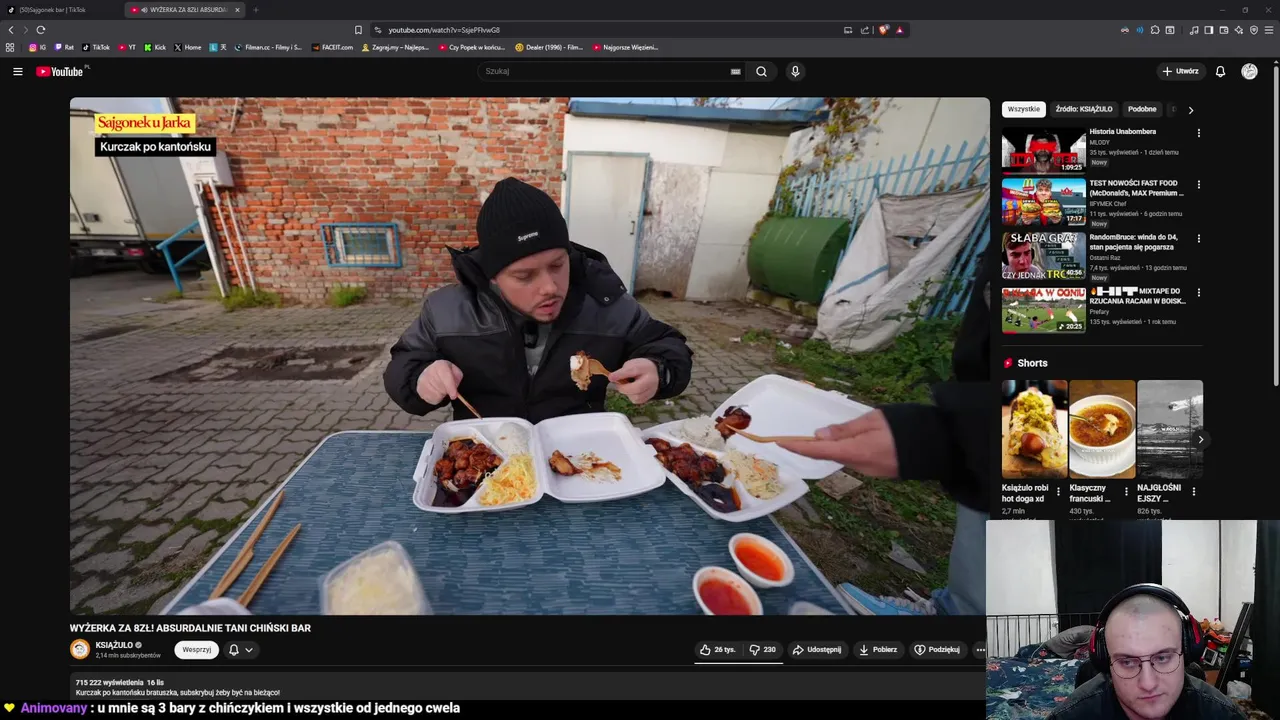Open the Filman.cc bookmark
The width and height of the screenshot is (1280, 720).
(268, 47)
